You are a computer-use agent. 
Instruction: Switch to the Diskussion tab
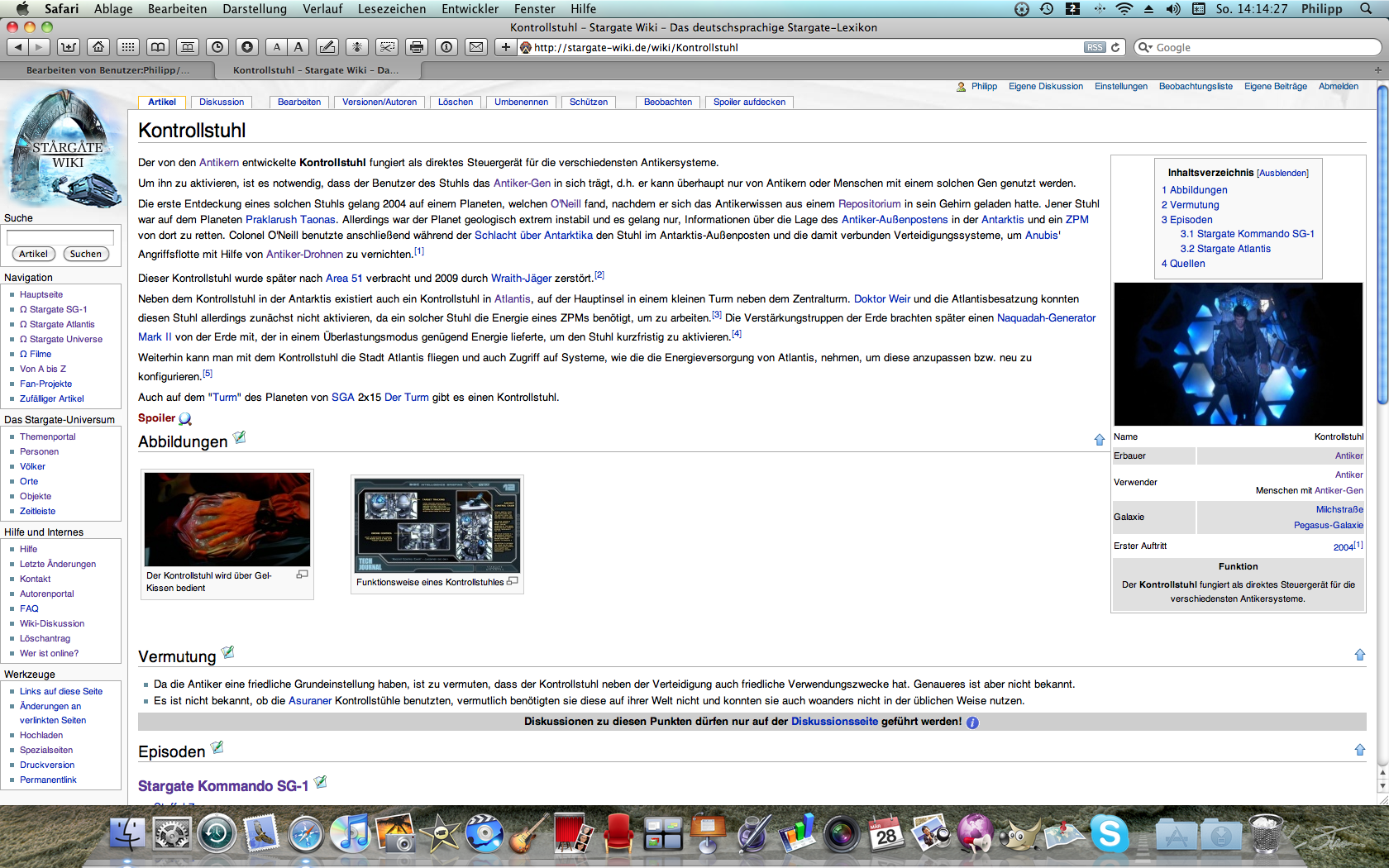(222, 103)
